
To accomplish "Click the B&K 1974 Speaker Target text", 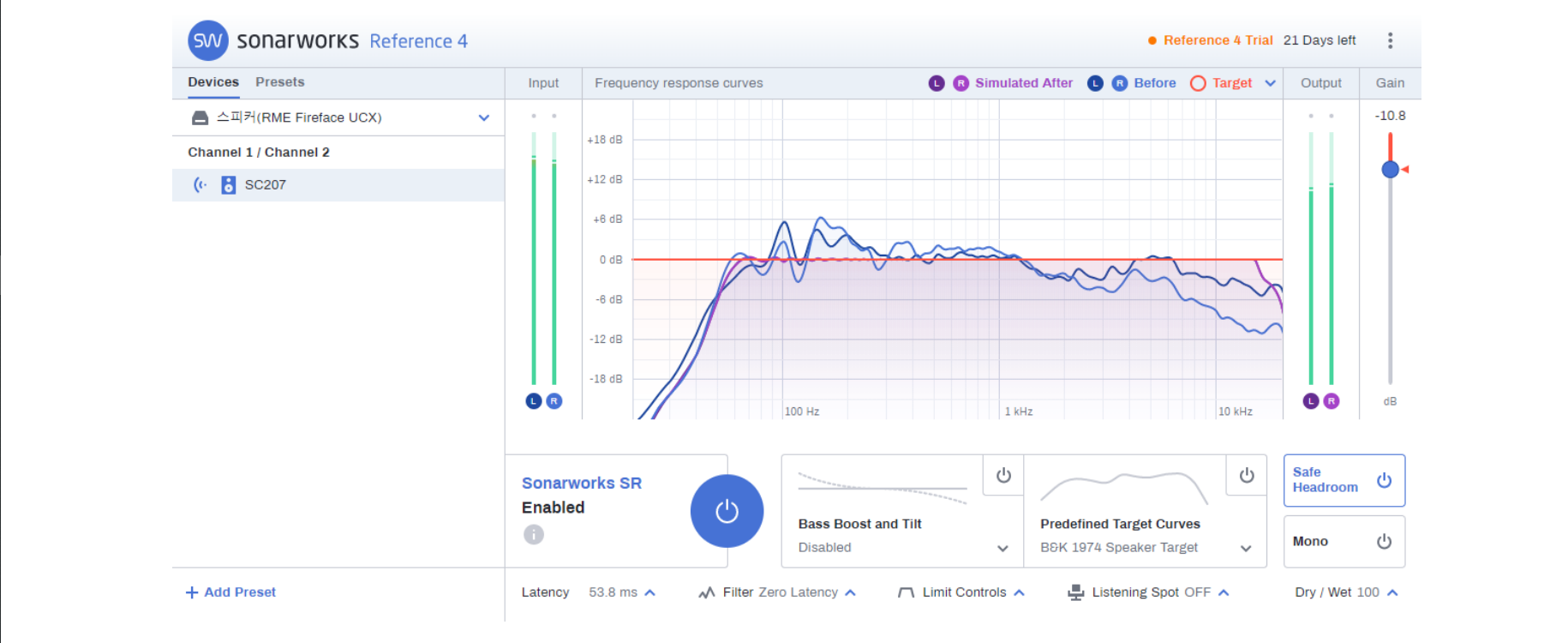I will (1119, 548).
